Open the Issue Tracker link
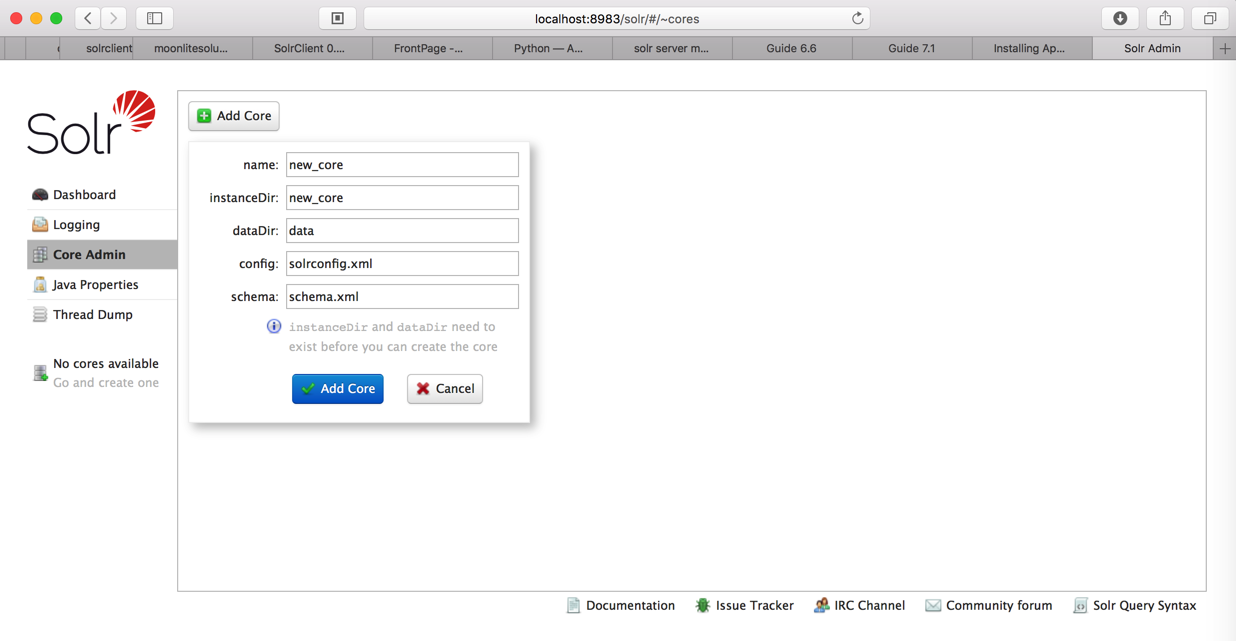The width and height of the screenshot is (1236, 641). coord(745,606)
